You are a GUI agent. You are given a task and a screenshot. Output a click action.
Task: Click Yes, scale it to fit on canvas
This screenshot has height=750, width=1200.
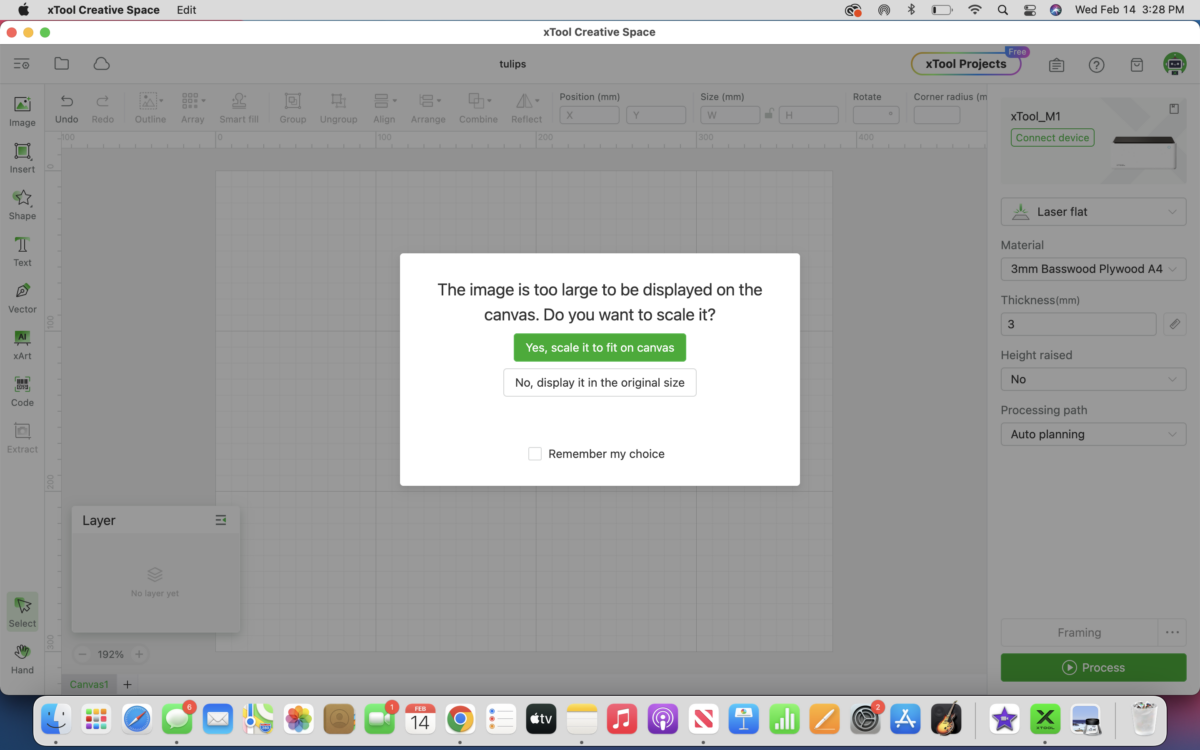600,347
